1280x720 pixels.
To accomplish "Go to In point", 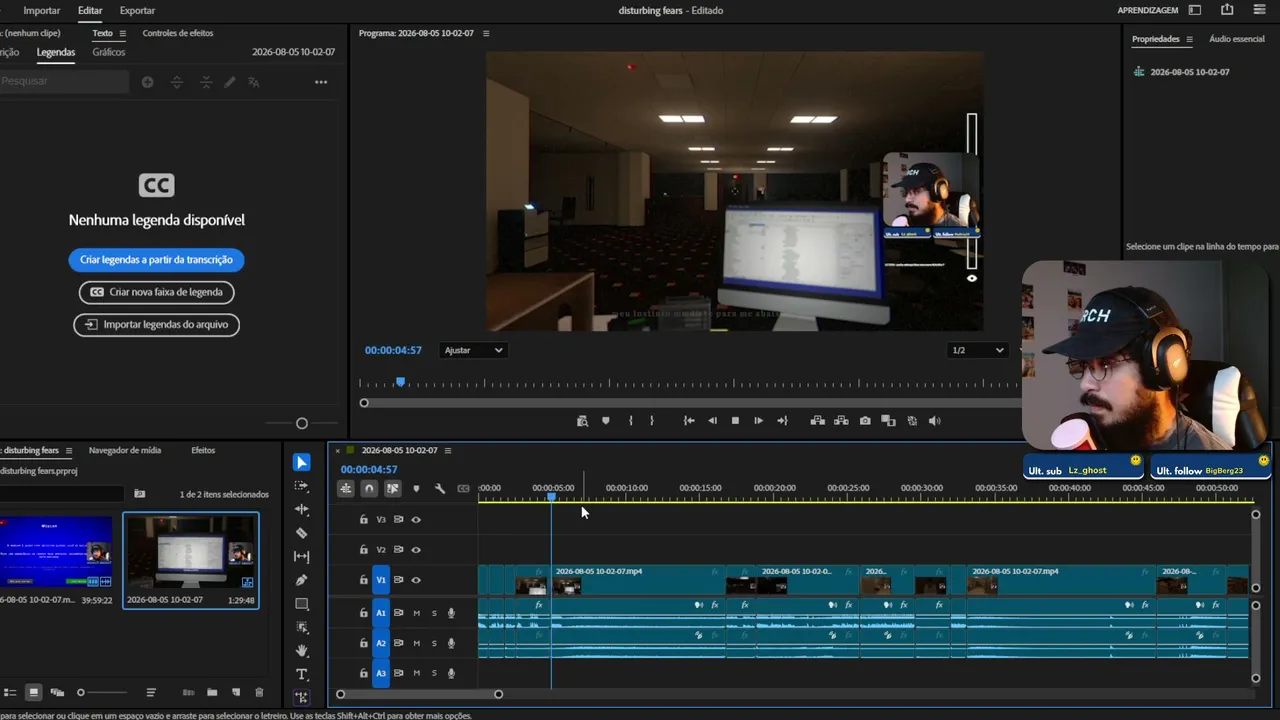I will click(x=689, y=421).
